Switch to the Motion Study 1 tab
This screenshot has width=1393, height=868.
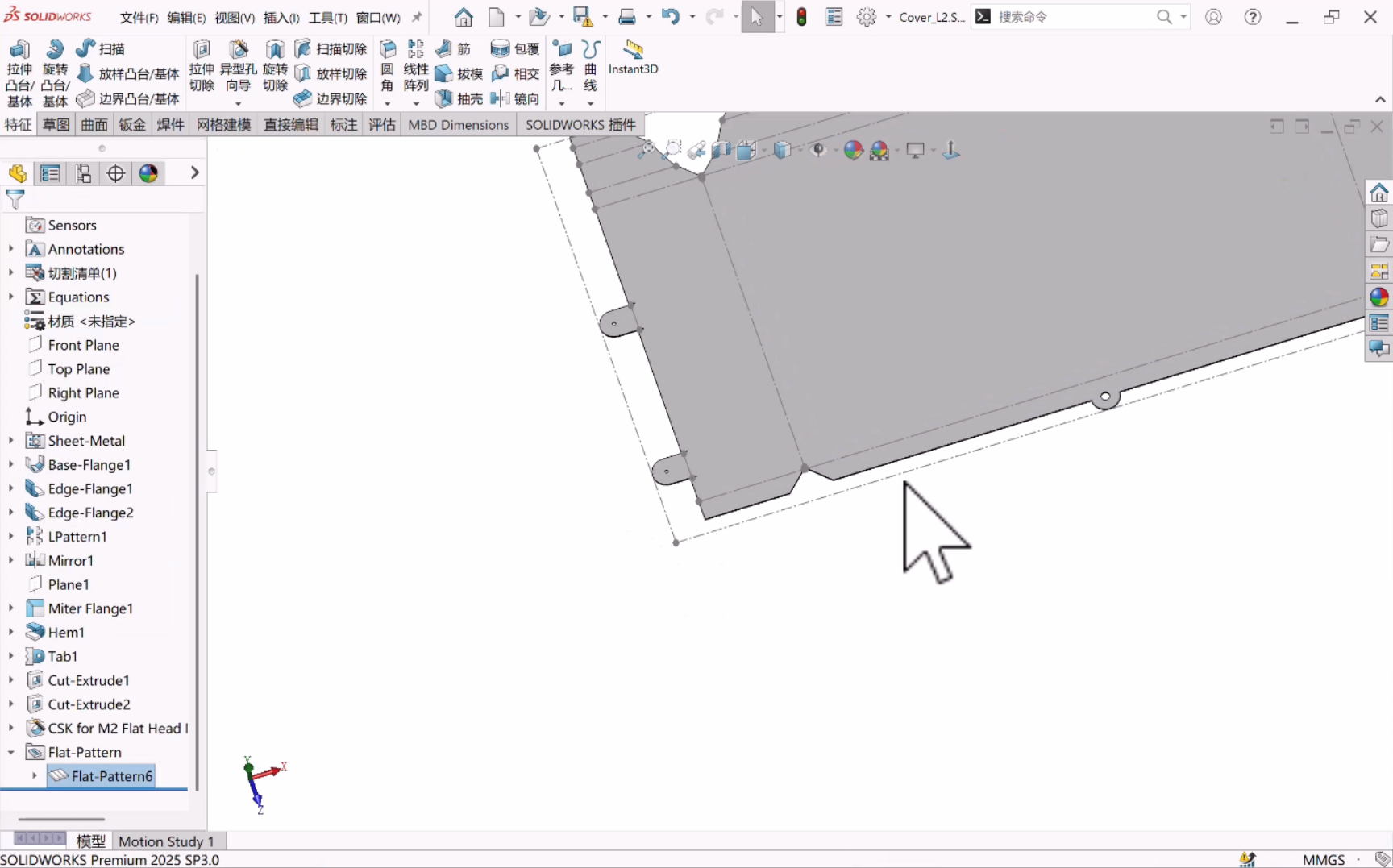[x=166, y=841]
